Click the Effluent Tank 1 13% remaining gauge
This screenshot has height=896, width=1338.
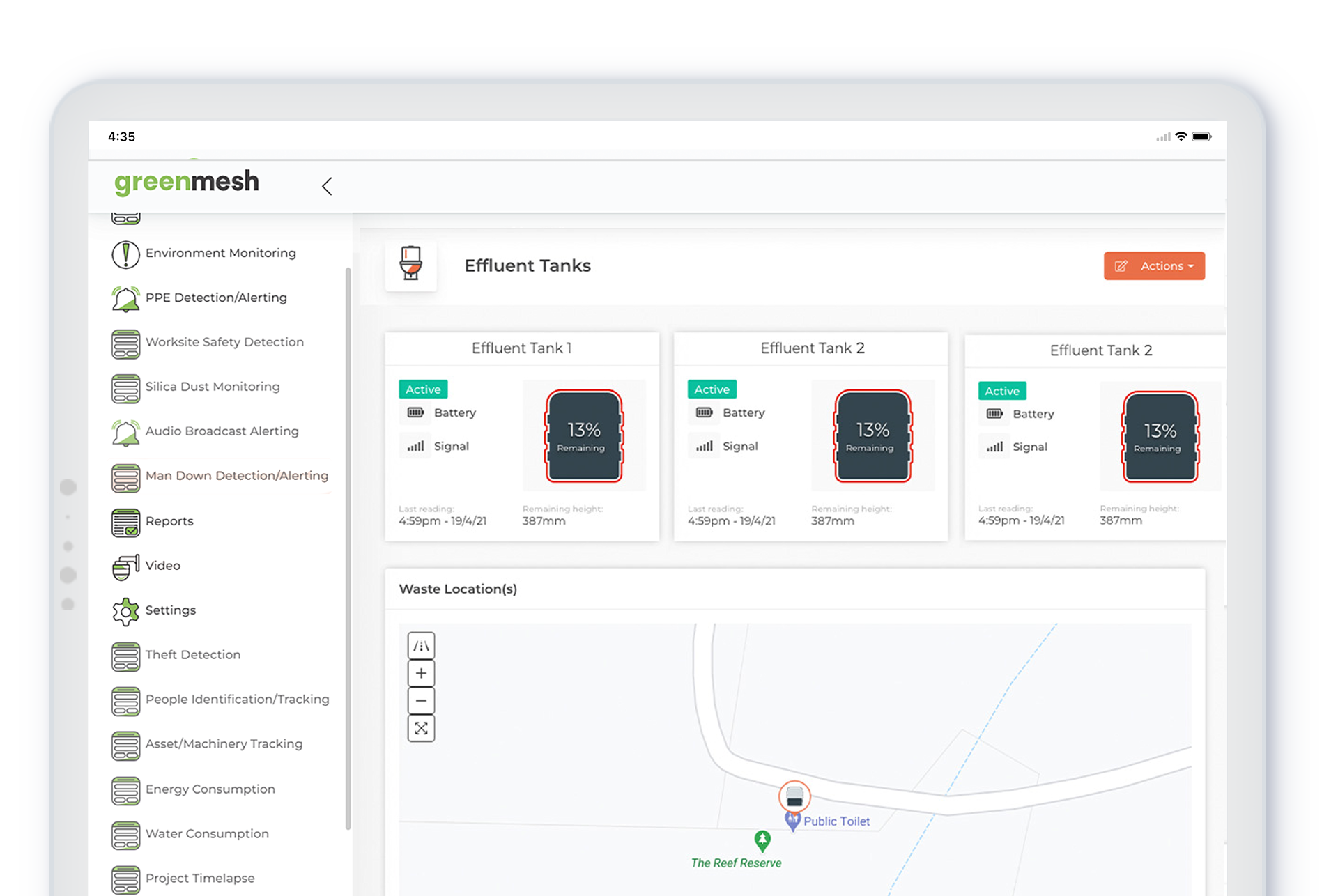(583, 436)
